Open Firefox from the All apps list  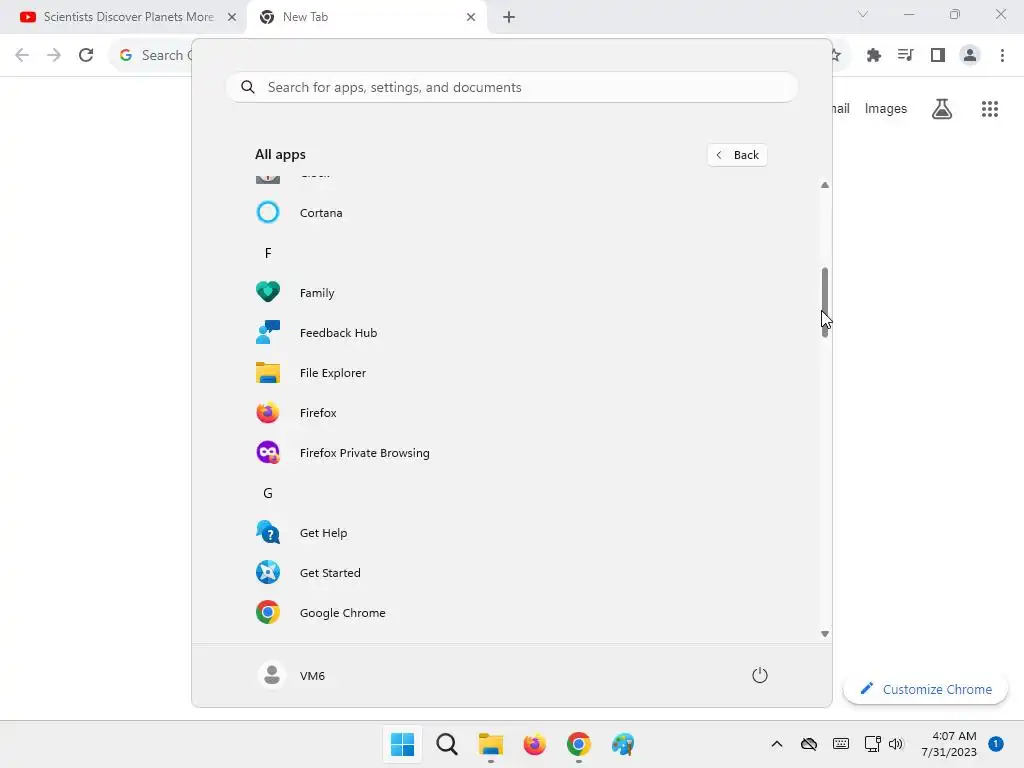tap(511, 413)
